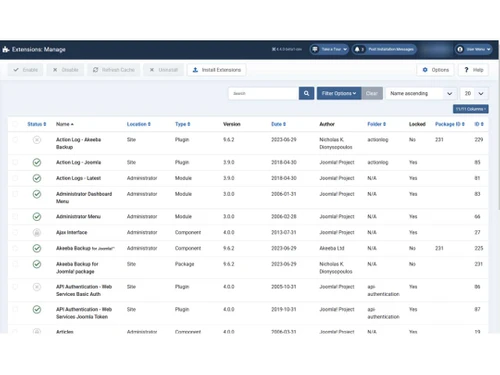Select checkbox for Administrator Menu
This screenshot has width=500, height=375.
[15, 216]
